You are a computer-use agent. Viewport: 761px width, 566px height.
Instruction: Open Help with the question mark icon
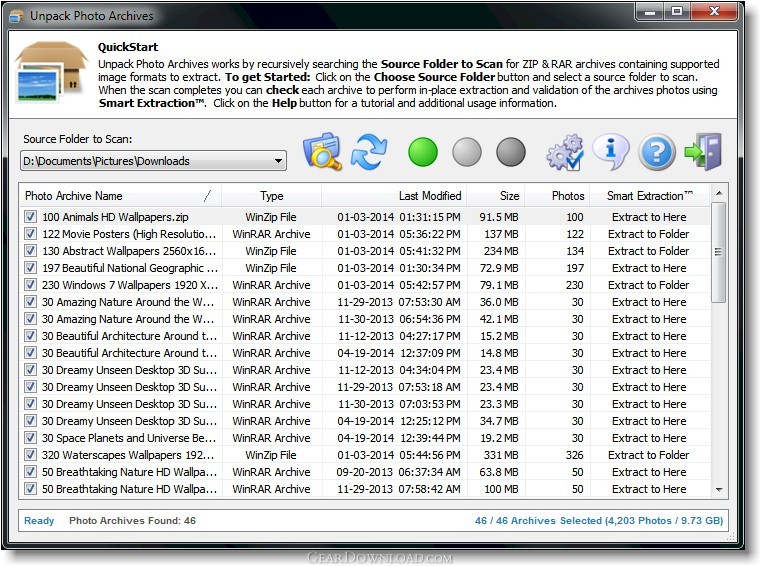(x=657, y=152)
